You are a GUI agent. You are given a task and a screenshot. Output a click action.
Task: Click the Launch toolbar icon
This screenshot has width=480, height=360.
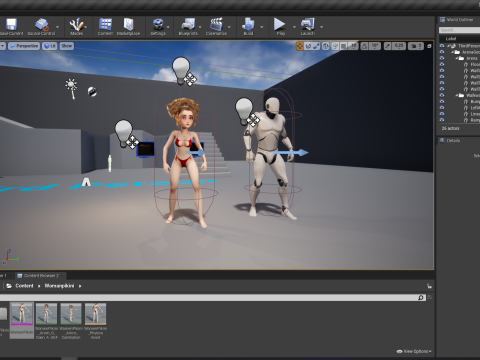point(307,25)
